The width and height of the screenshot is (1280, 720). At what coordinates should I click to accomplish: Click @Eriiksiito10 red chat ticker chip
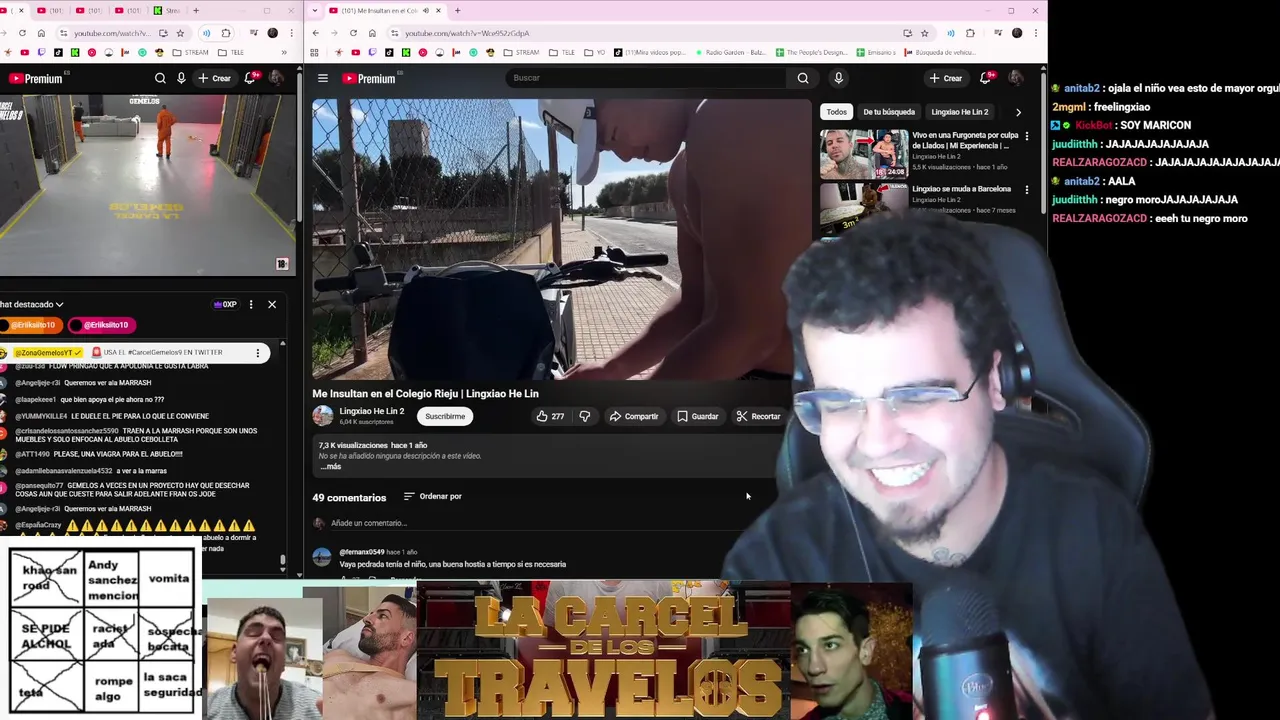tap(100, 325)
